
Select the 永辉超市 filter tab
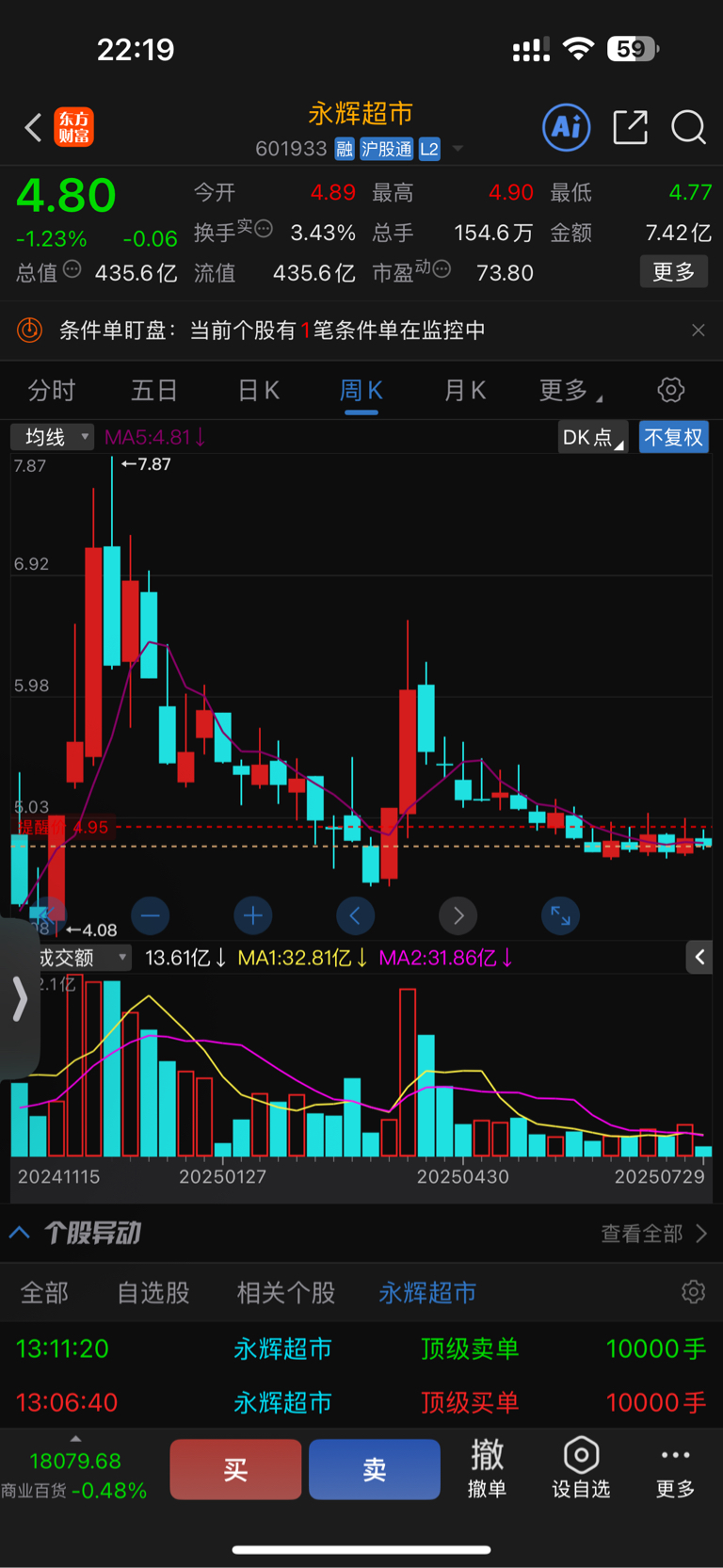427,1292
